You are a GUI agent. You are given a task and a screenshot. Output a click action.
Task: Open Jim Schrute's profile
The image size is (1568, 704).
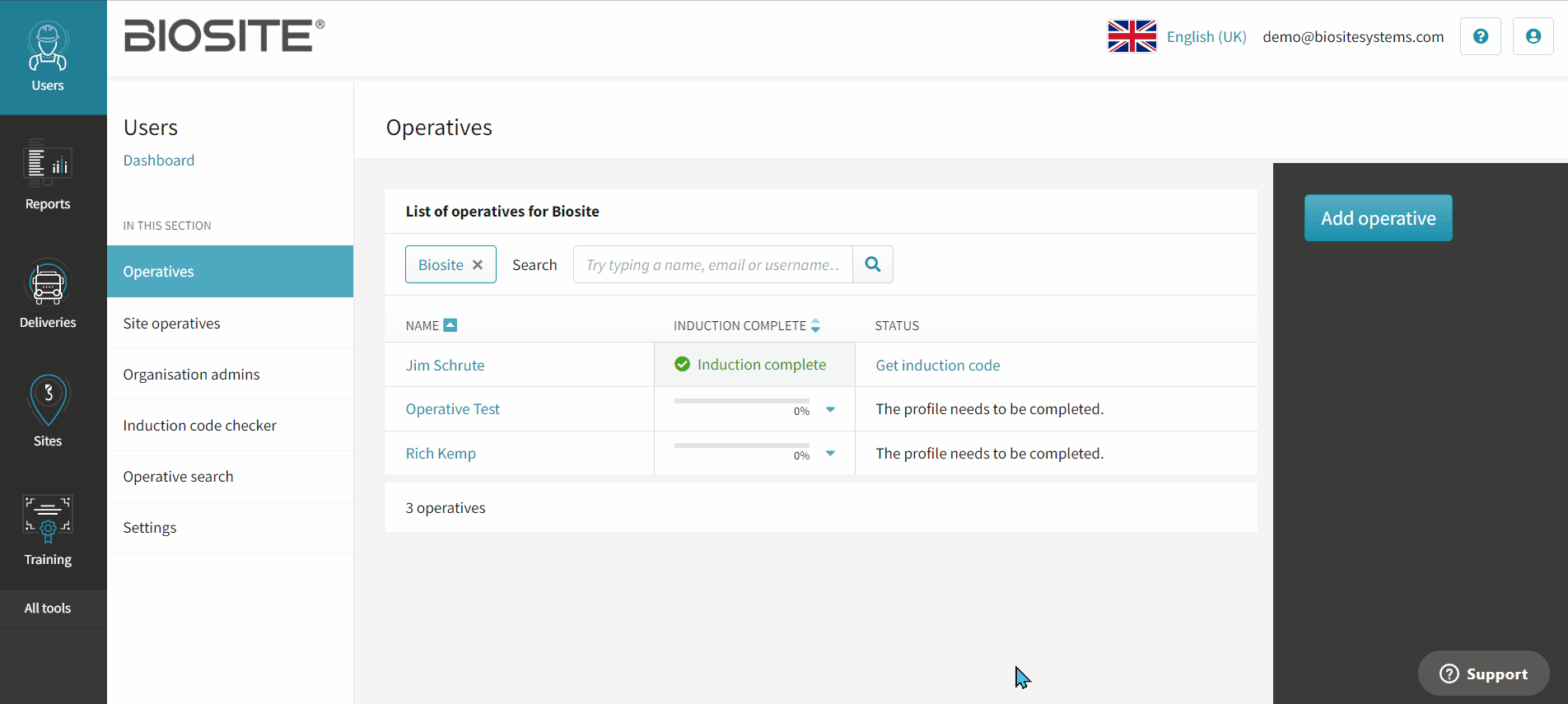tap(445, 366)
